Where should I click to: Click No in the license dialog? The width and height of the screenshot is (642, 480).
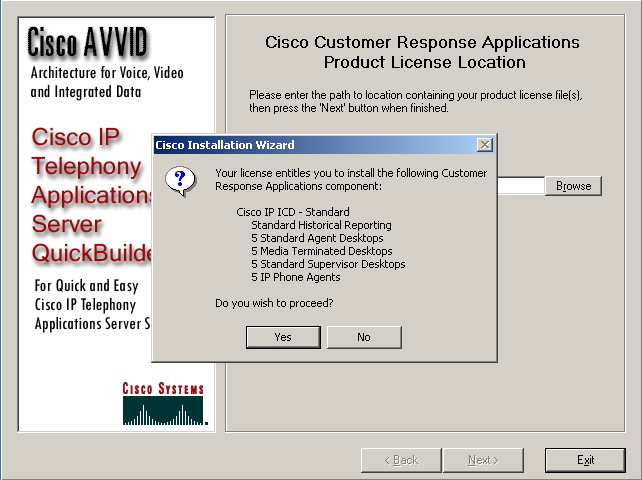click(364, 337)
